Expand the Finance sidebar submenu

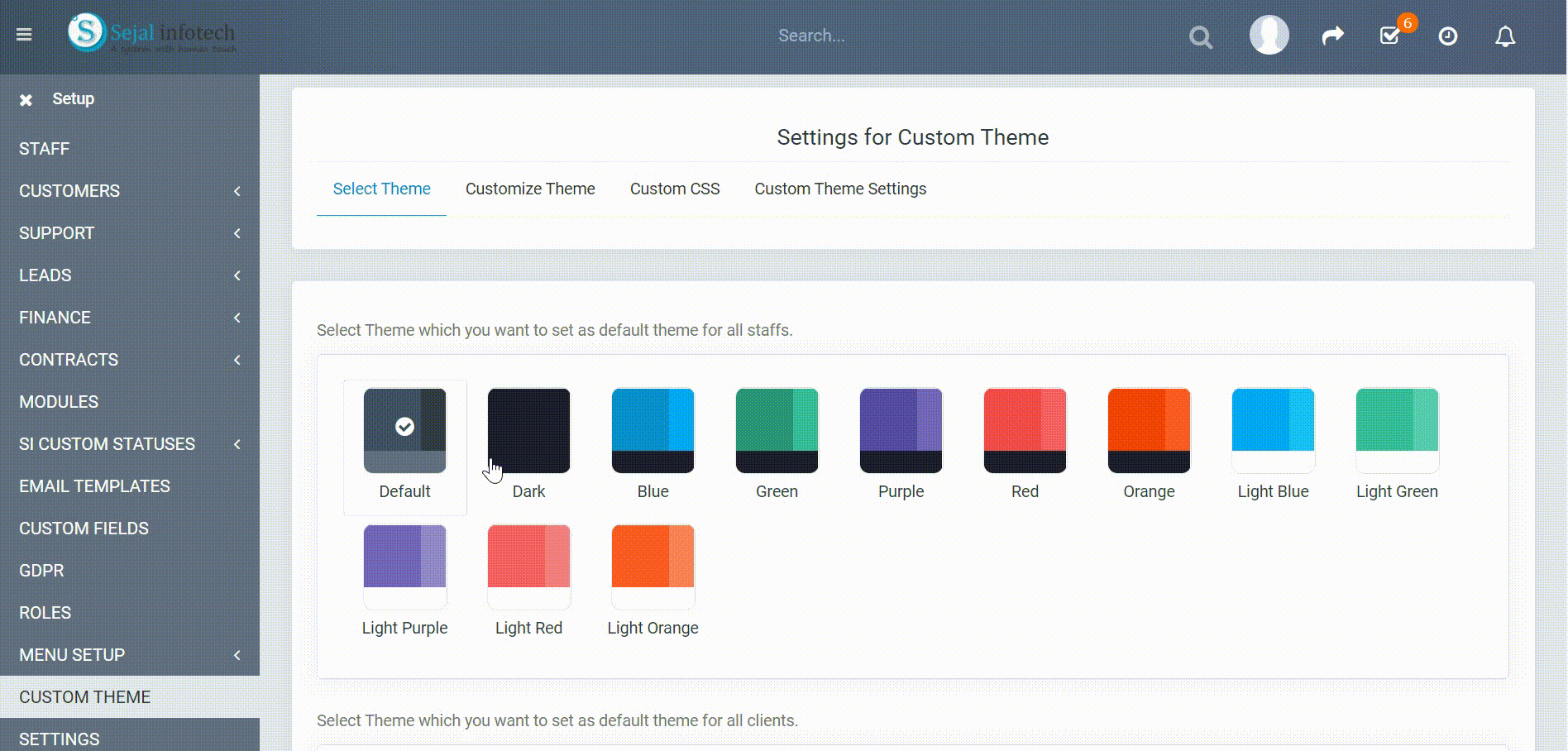point(130,318)
